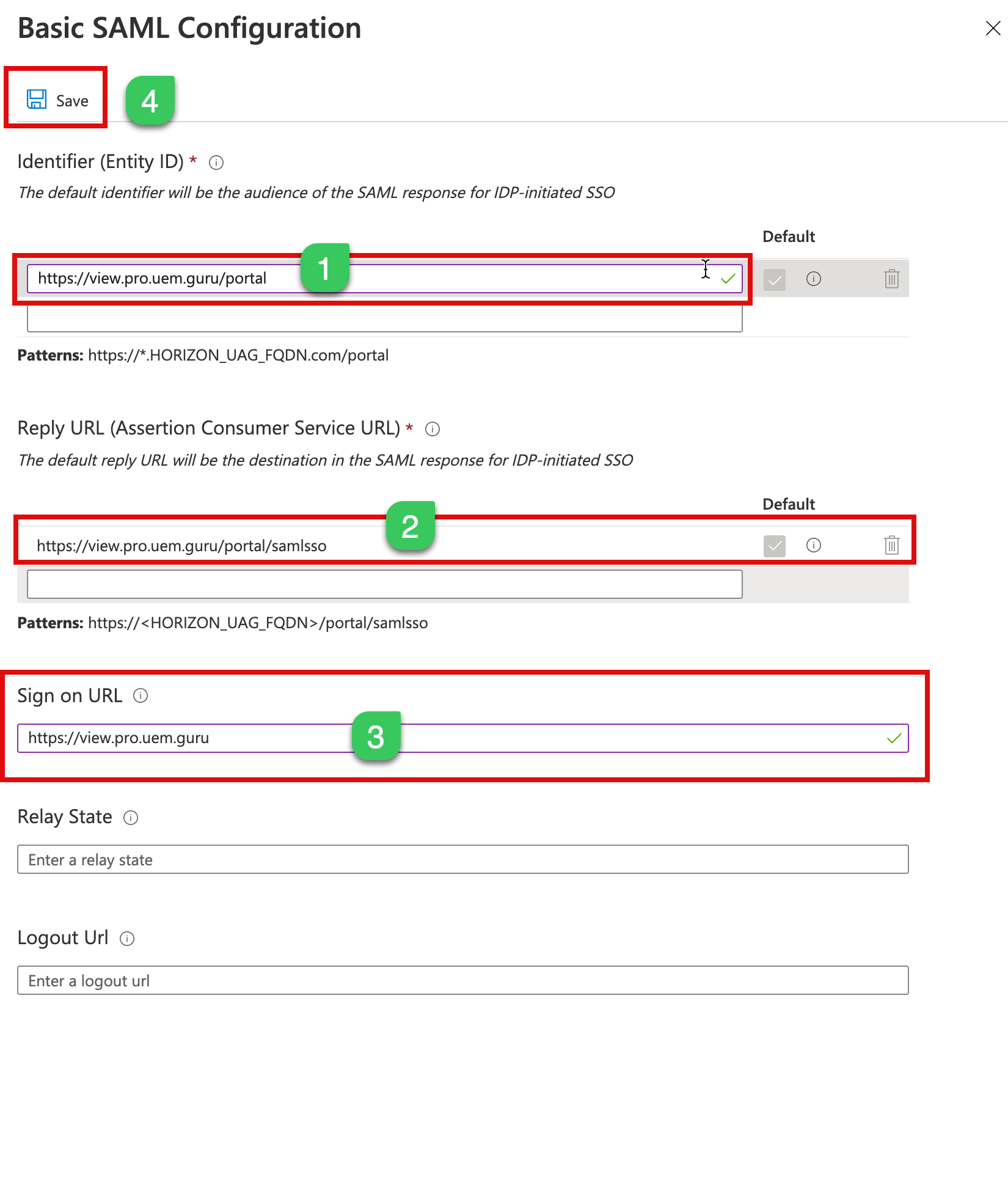Toggle Default checkbox for Reply URL entry

tap(775, 546)
